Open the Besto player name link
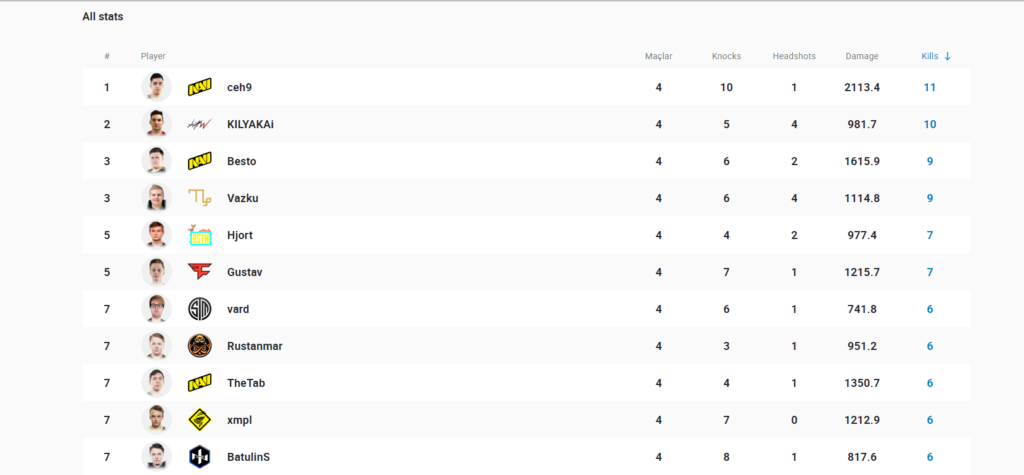The width and height of the screenshot is (1024, 475). click(x=242, y=161)
